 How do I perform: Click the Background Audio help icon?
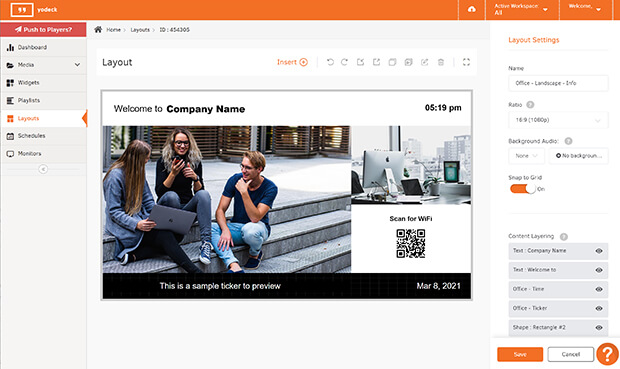tap(568, 141)
